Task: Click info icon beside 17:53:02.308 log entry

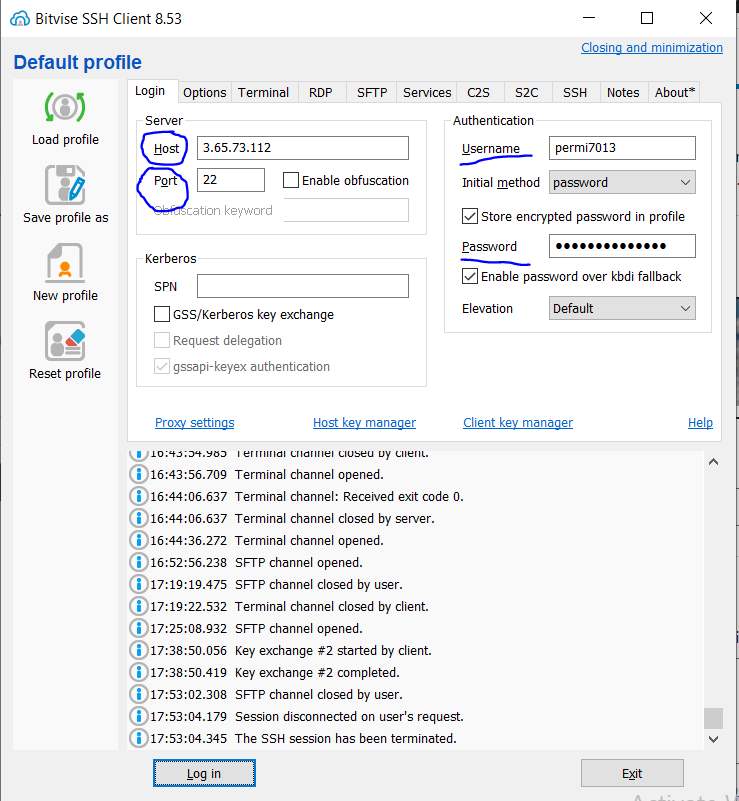Action: [x=138, y=694]
